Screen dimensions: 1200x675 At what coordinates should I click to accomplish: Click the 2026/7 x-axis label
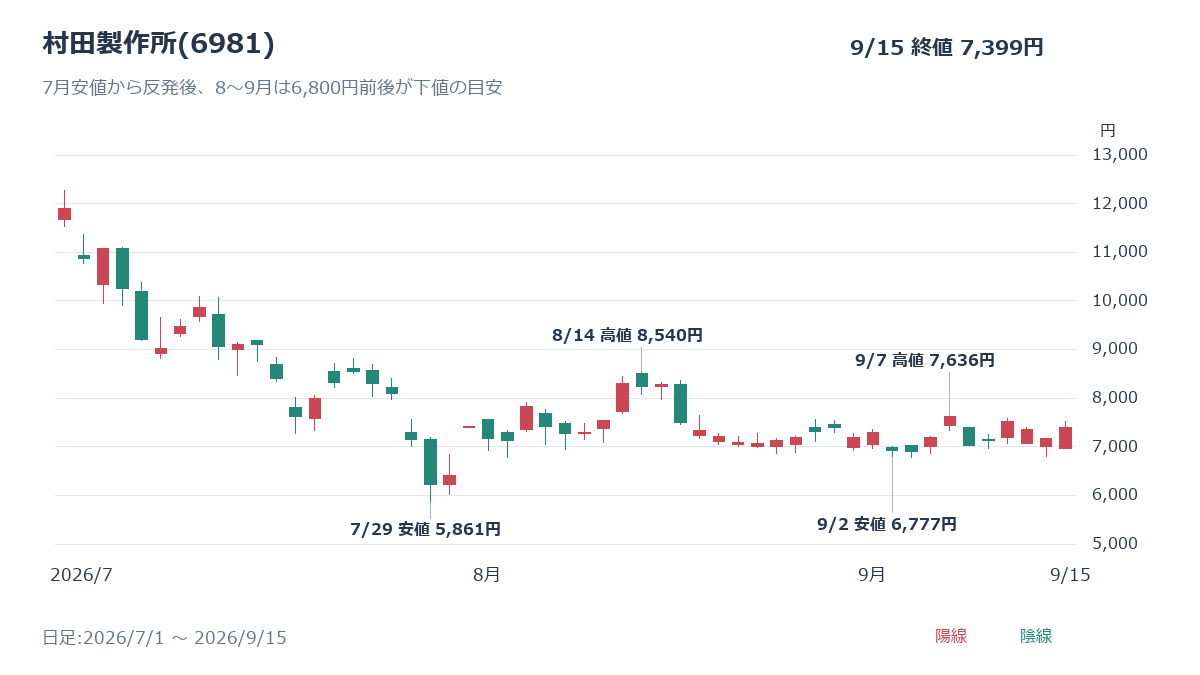click(x=82, y=574)
